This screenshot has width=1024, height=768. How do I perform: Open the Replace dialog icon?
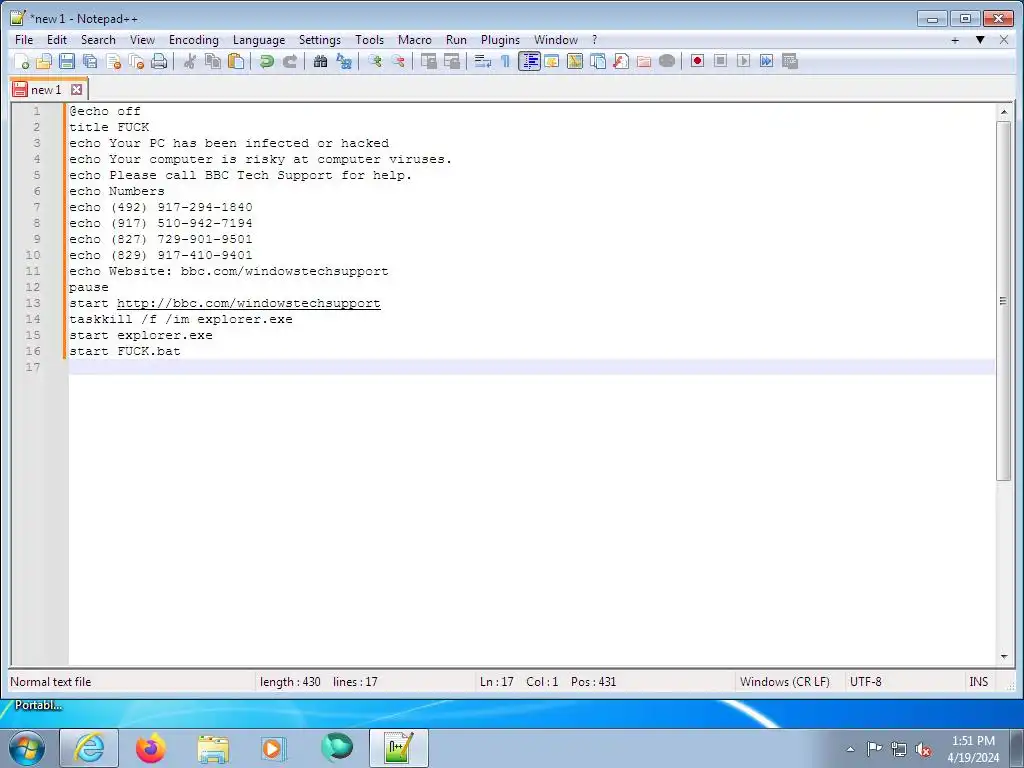click(344, 61)
